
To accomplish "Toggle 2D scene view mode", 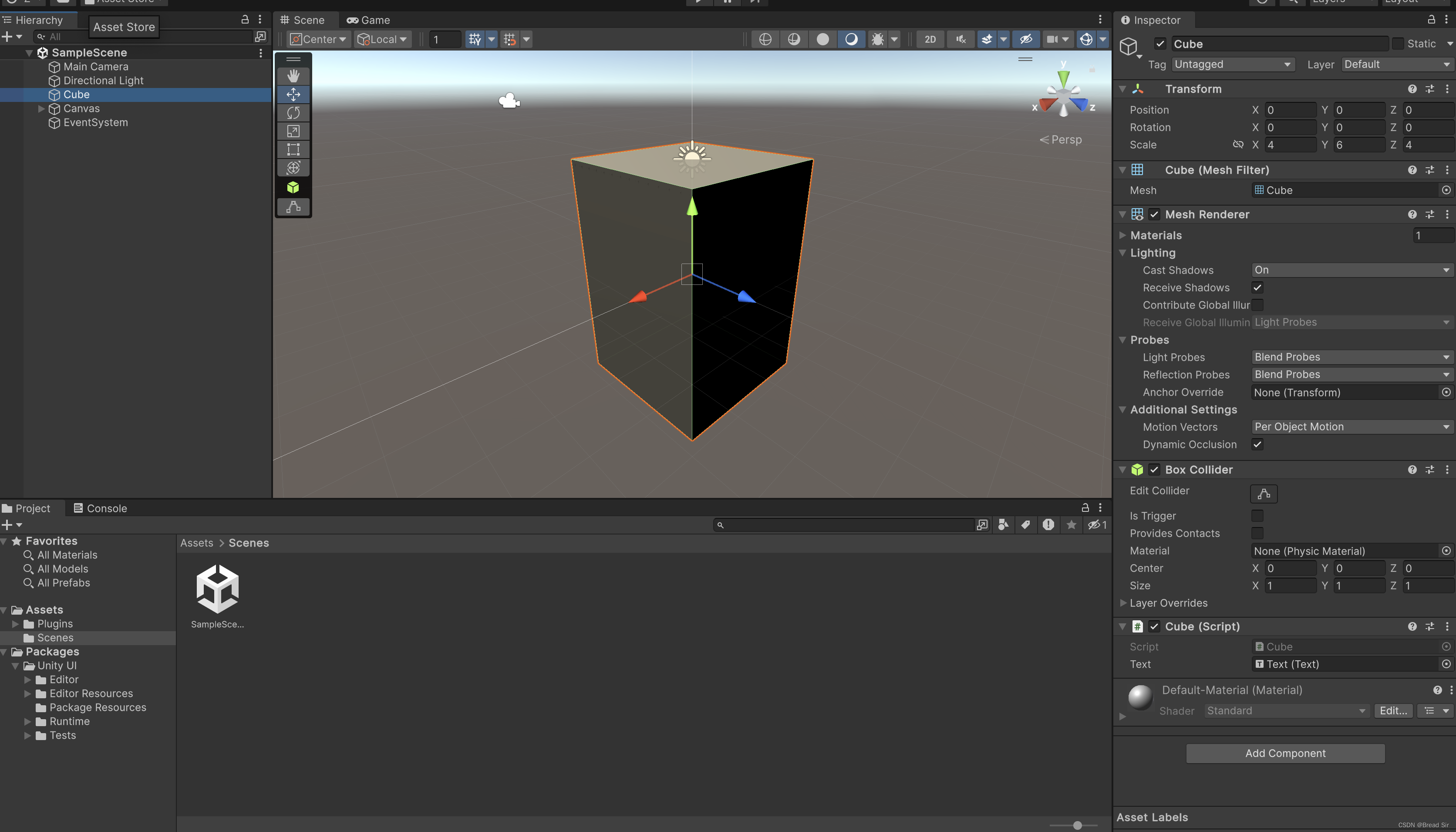I will pos(930,39).
